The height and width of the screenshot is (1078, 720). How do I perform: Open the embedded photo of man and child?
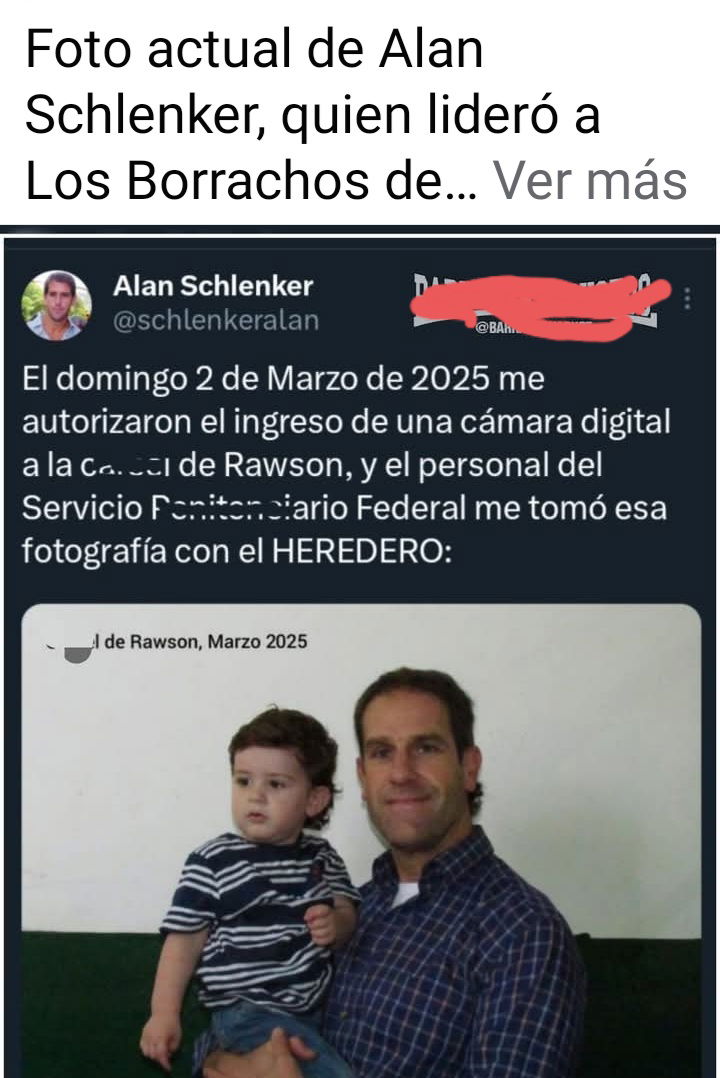pos(361,840)
